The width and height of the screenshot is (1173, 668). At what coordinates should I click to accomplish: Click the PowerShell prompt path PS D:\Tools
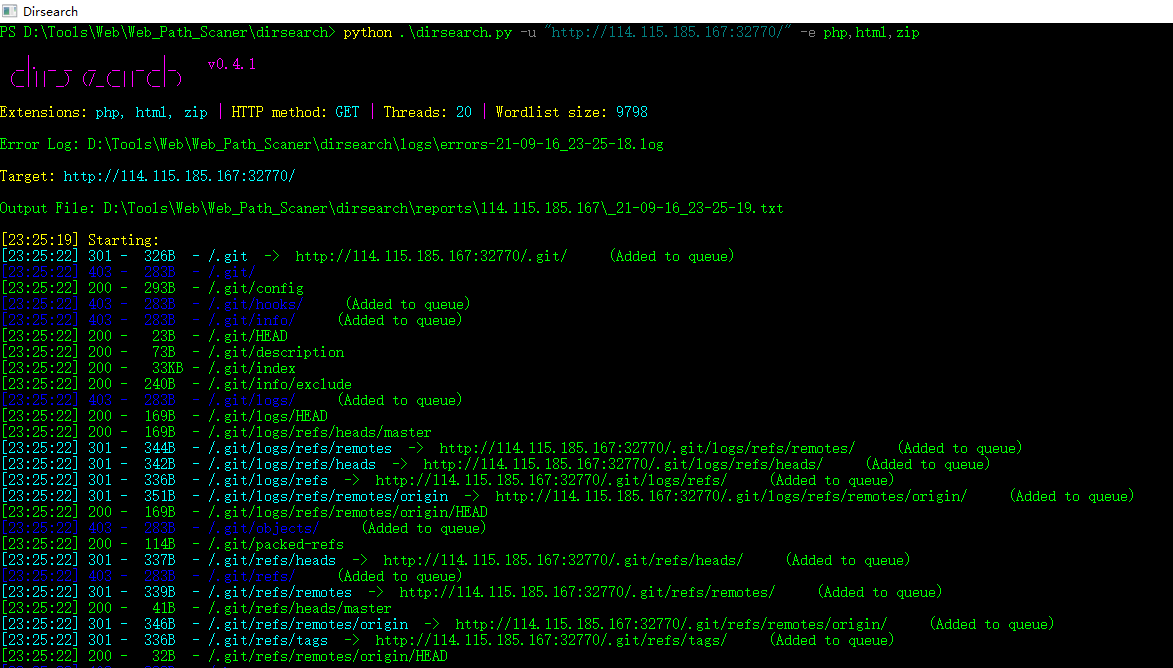tap(168, 32)
